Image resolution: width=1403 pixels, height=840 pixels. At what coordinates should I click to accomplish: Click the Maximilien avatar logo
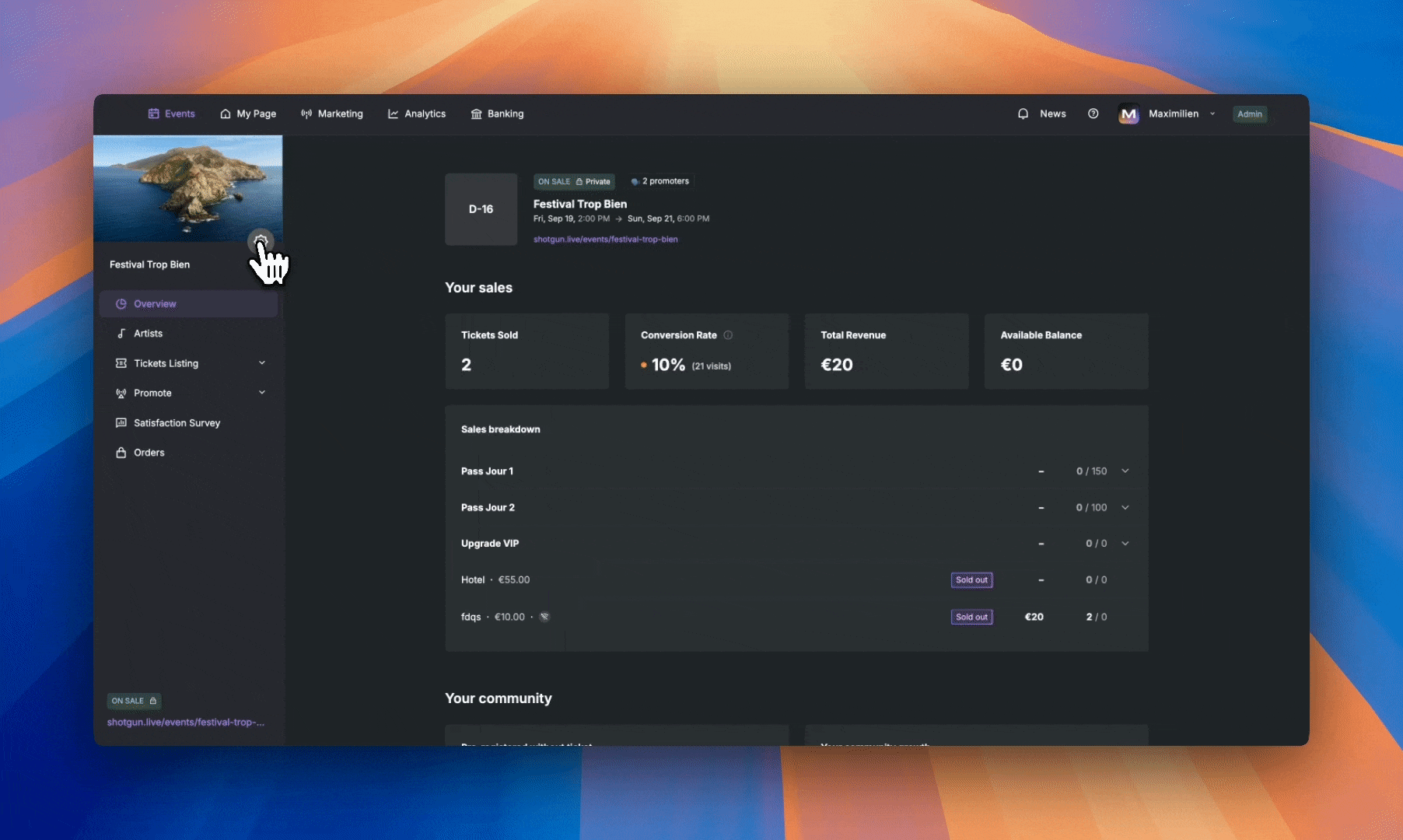[1128, 114]
